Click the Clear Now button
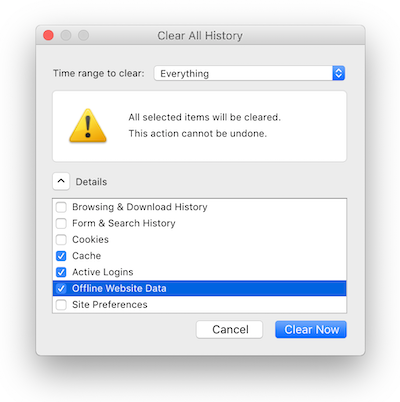This screenshot has height=402, width=400. coord(311,329)
